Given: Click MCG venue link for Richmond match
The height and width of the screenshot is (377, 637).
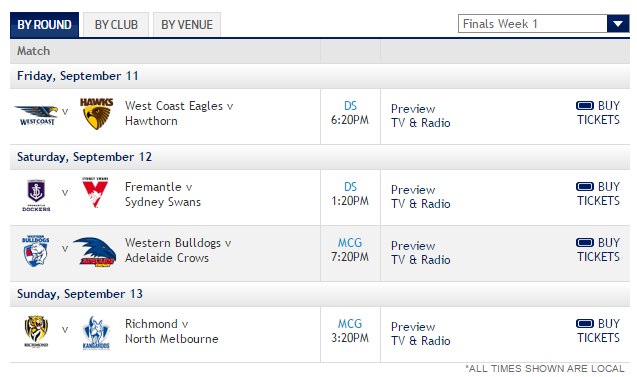Looking at the screenshot, I should coord(350,324).
